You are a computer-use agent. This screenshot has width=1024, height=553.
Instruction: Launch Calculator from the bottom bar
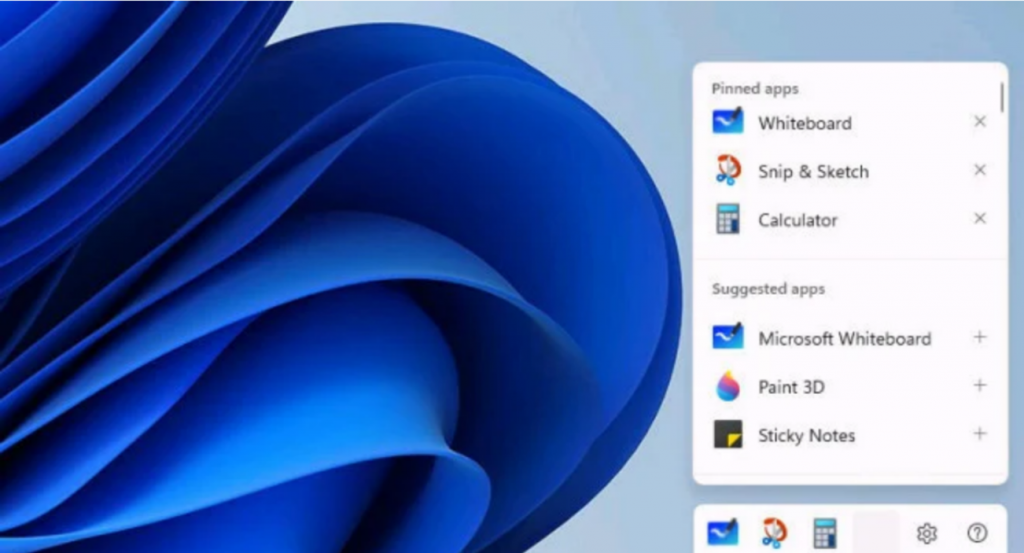824,533
